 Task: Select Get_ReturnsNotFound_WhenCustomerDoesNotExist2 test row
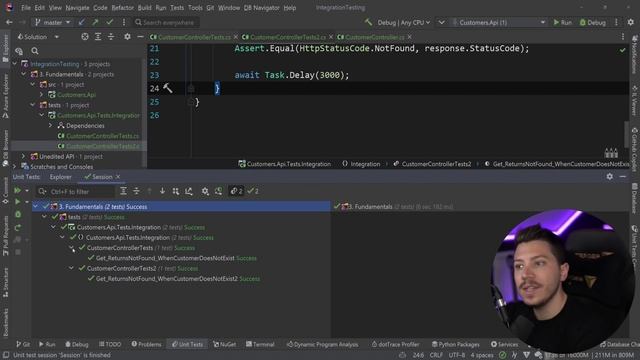click(x=174, y=279)
